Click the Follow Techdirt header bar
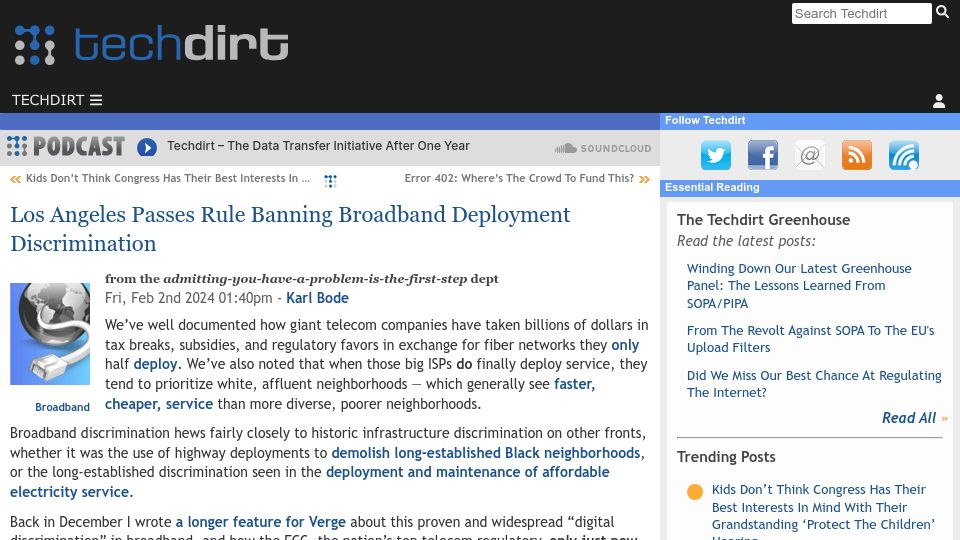The image size is (960, 540). point(809,121)
